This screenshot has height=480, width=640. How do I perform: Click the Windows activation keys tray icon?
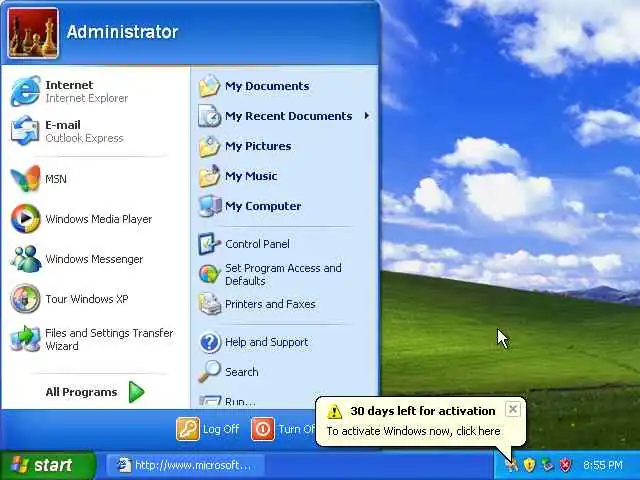[511, 464]
